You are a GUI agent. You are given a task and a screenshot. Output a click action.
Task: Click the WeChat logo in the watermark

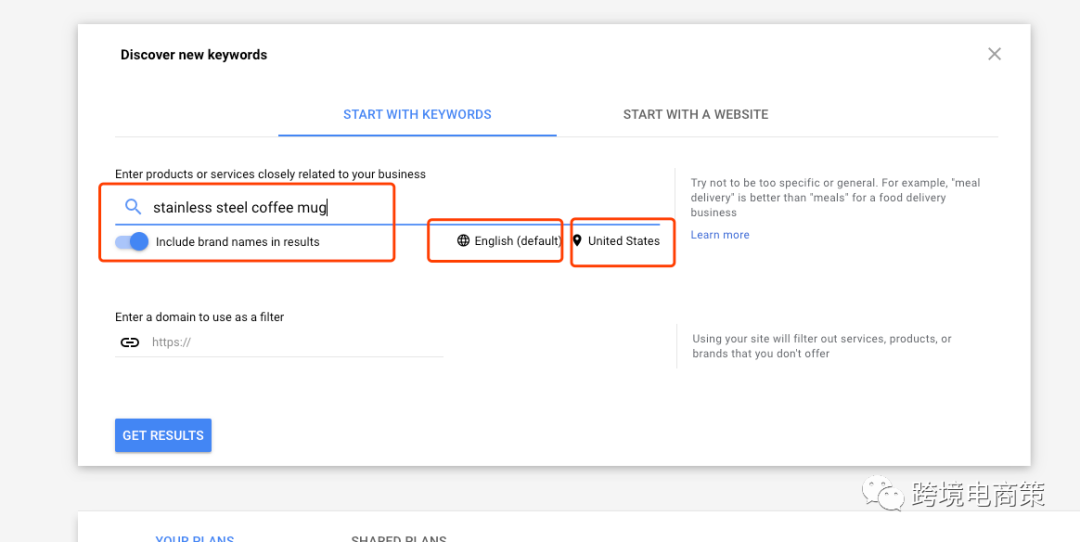coord(886,493)
